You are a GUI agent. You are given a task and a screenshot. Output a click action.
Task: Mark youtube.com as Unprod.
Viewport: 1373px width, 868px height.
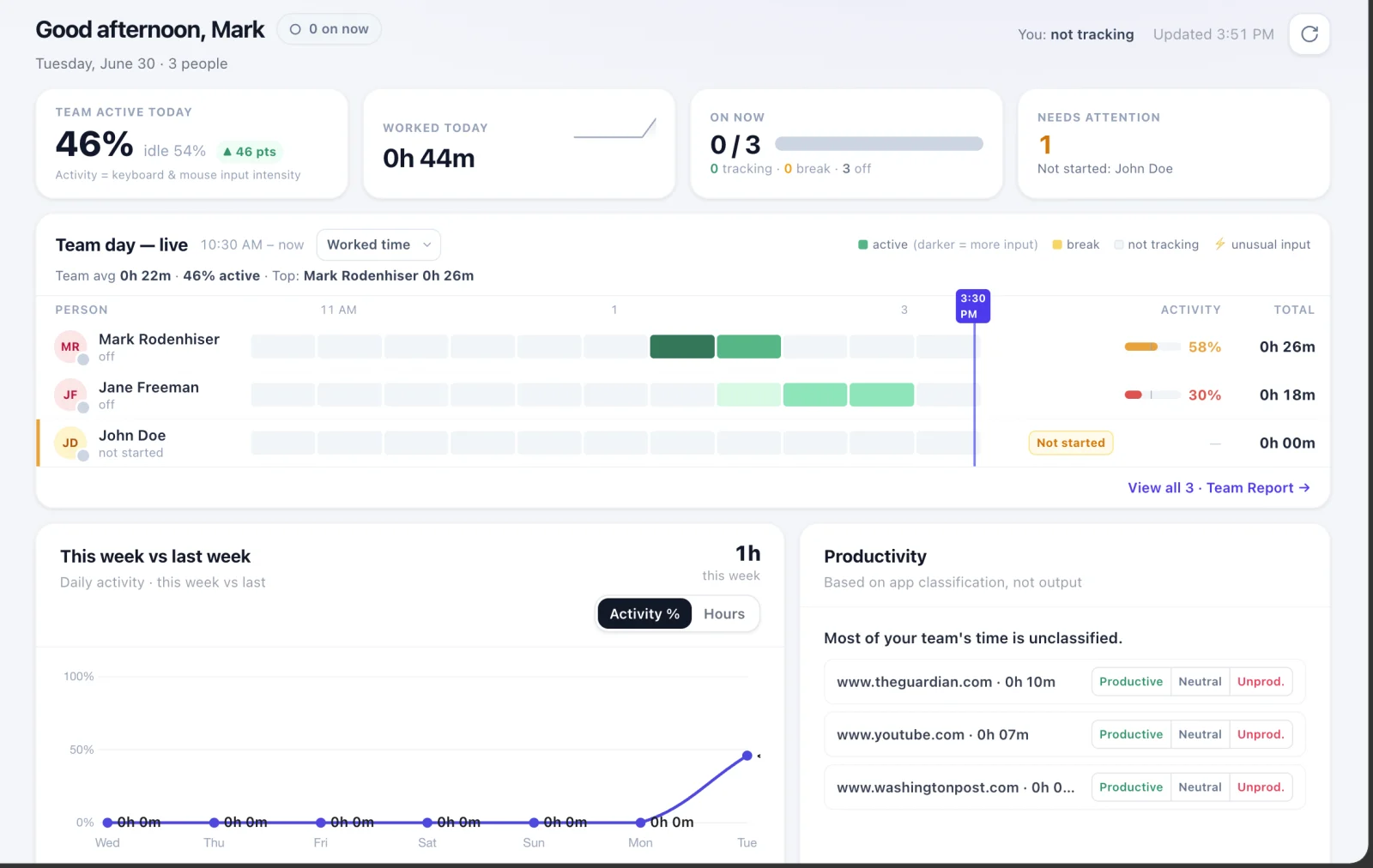click(1261, 734)
